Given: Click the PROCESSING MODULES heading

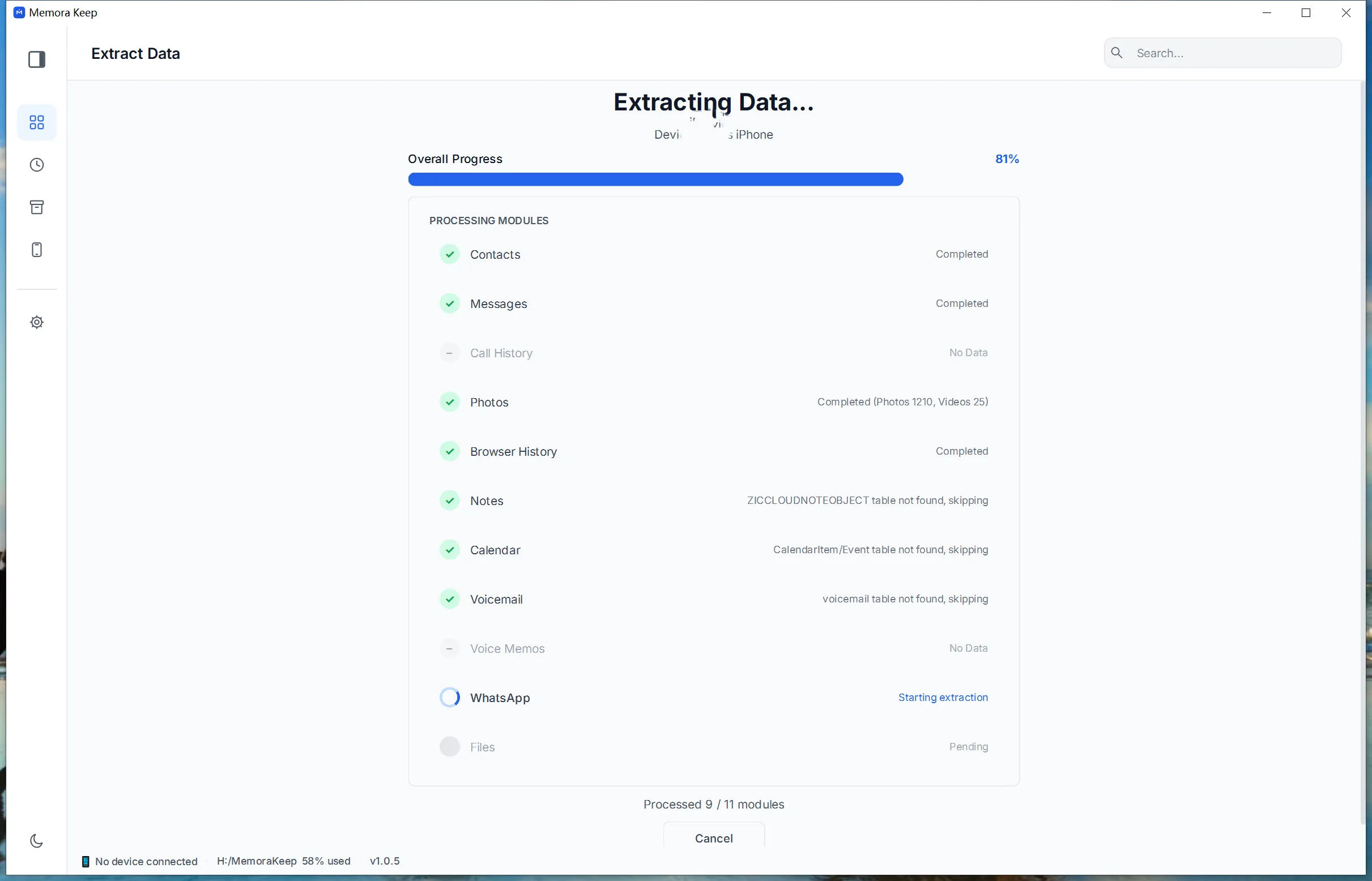Looking at the screenshot, I should 489,221.
